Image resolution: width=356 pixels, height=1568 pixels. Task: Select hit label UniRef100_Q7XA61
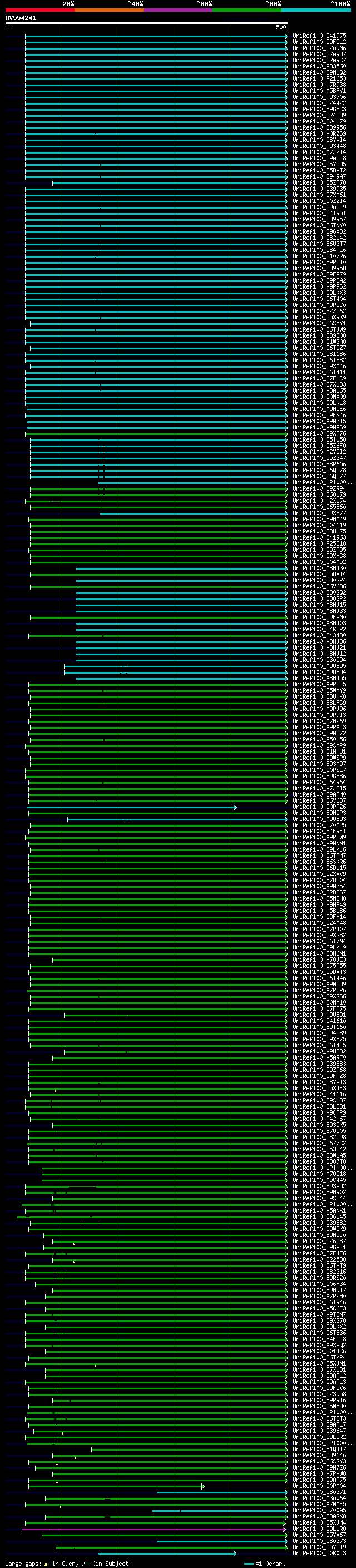tap(319, 195)
